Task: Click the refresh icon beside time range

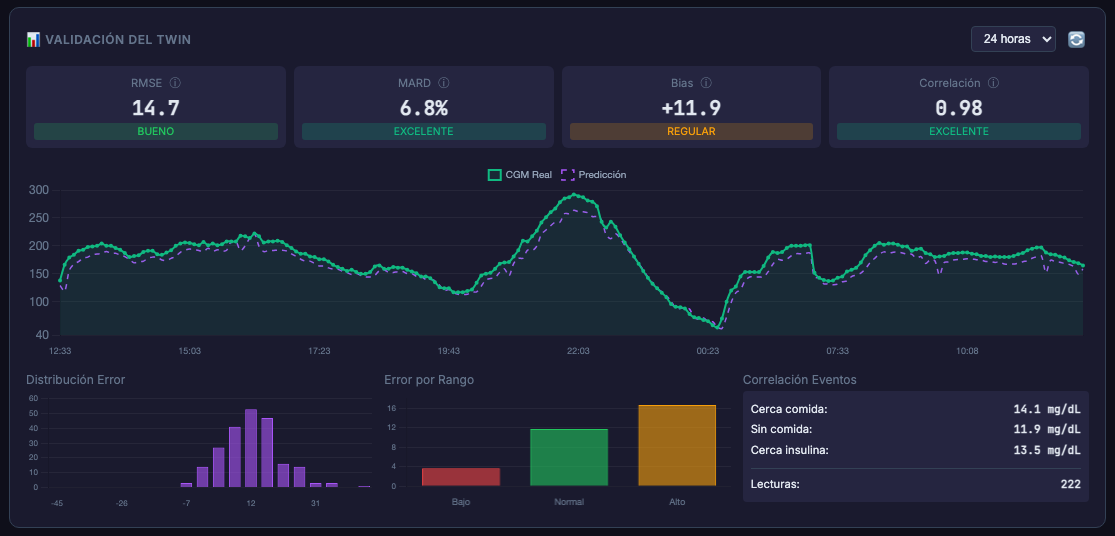Action: coord(1076,40)
